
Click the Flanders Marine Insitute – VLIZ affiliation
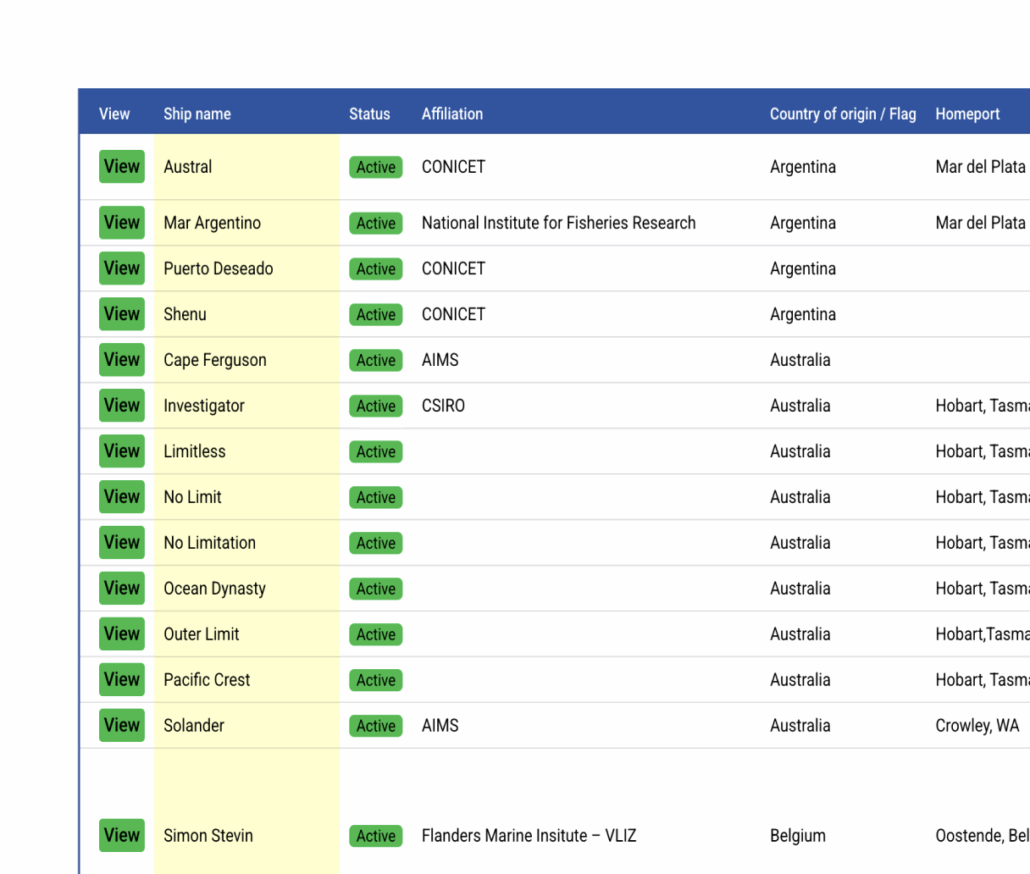click(x=529, y=835)
